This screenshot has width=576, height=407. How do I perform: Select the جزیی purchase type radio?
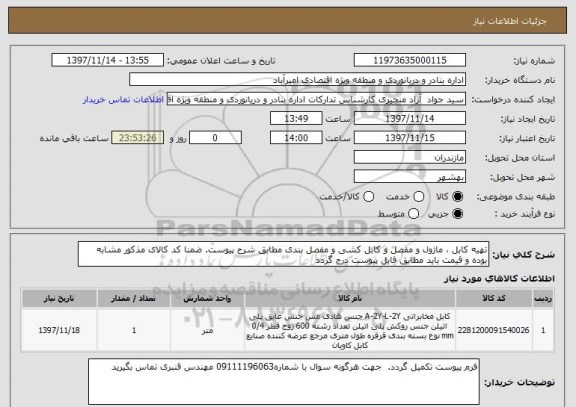pyautogui.click(x=457, y=213)
